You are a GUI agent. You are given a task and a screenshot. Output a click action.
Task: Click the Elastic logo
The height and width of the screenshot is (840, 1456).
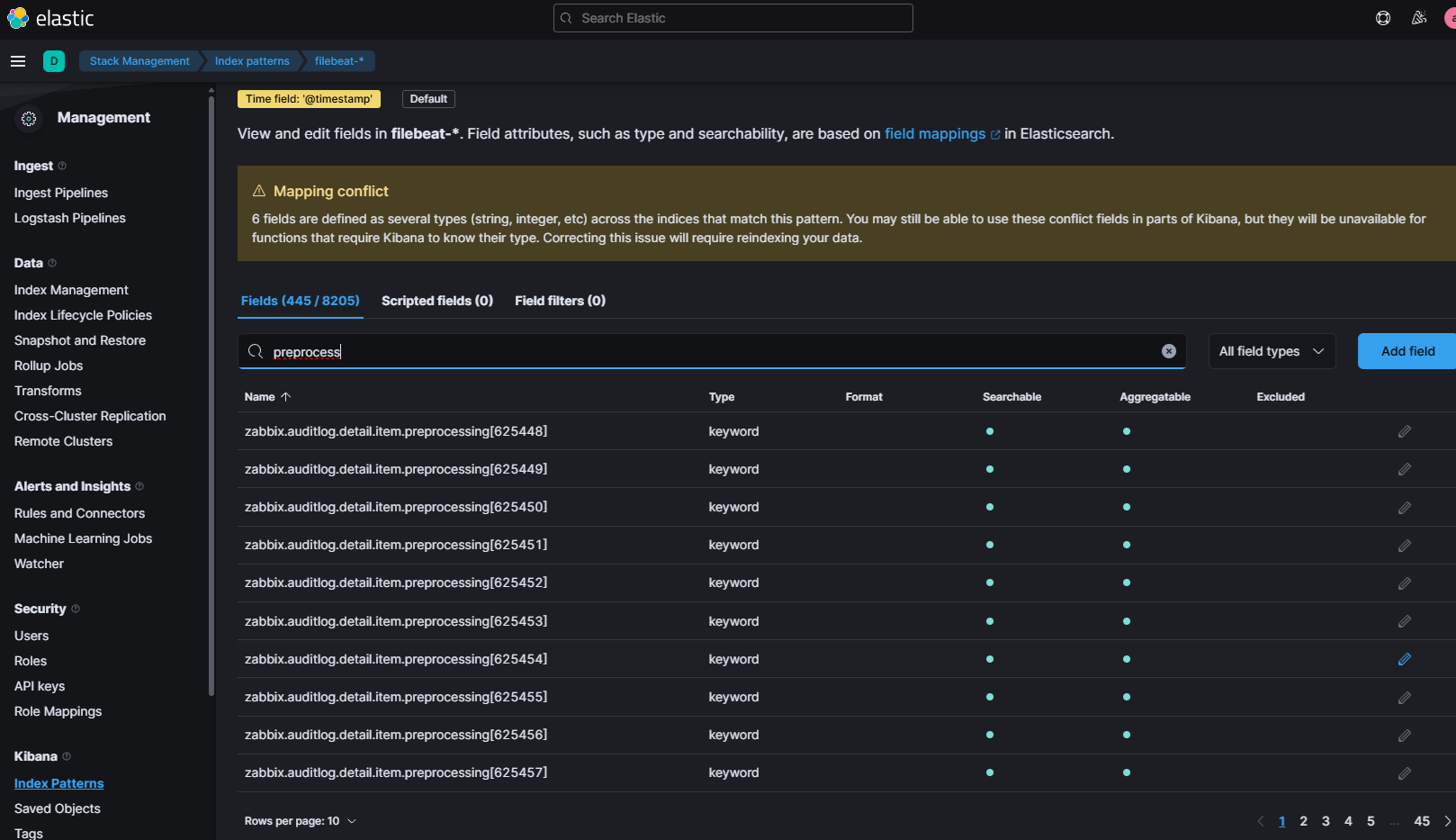click(x=50, y=18)
